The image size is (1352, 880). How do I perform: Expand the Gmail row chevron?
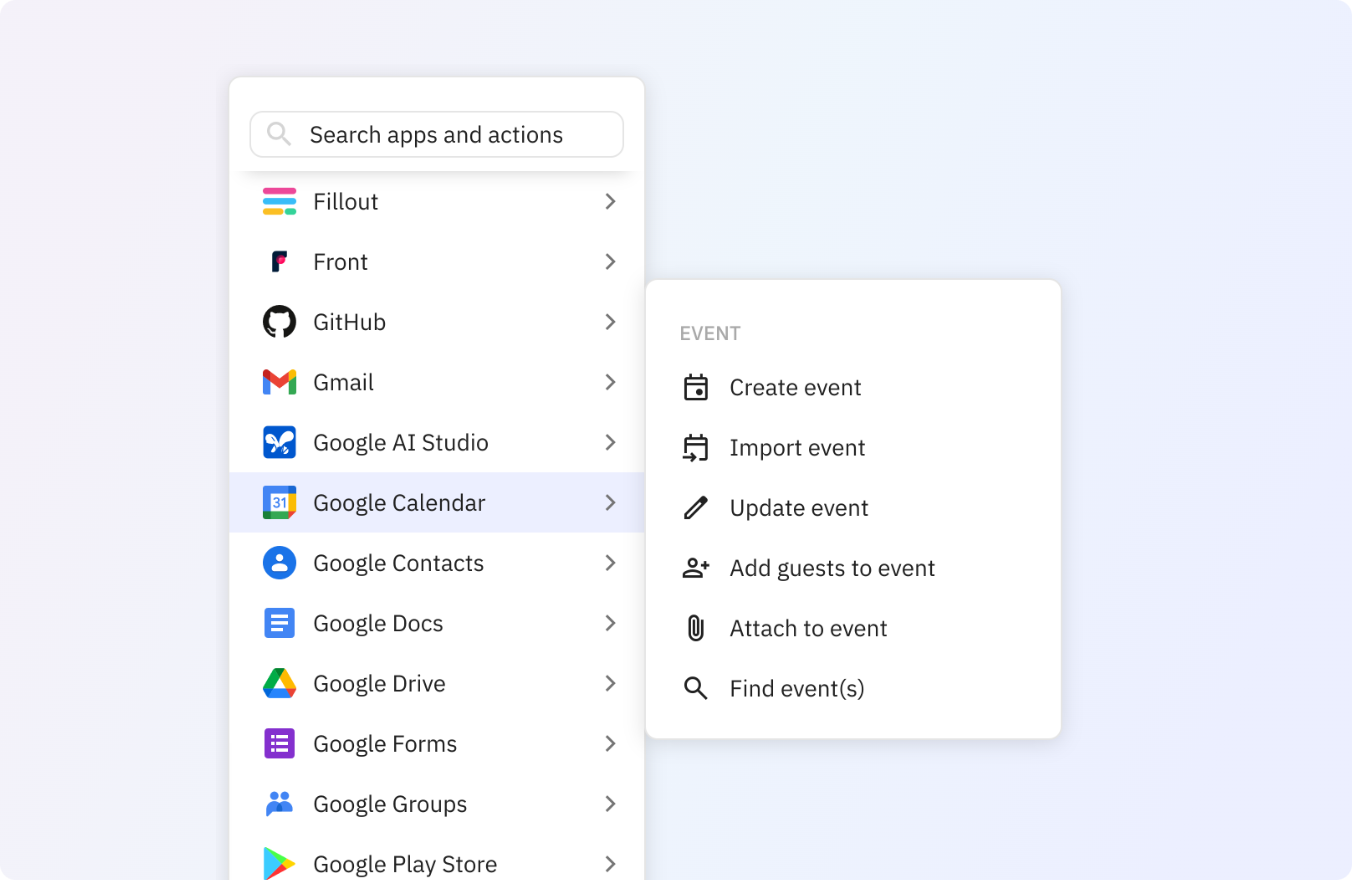[x=610, y=382]
